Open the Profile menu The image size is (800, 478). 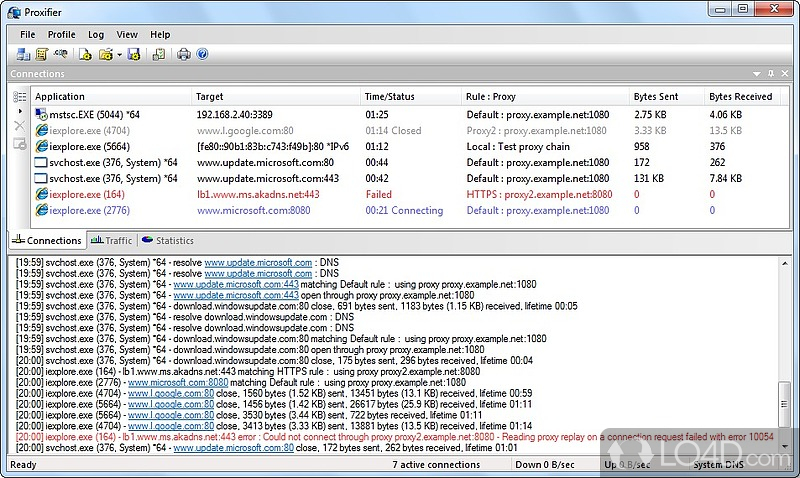coord(61,34)
